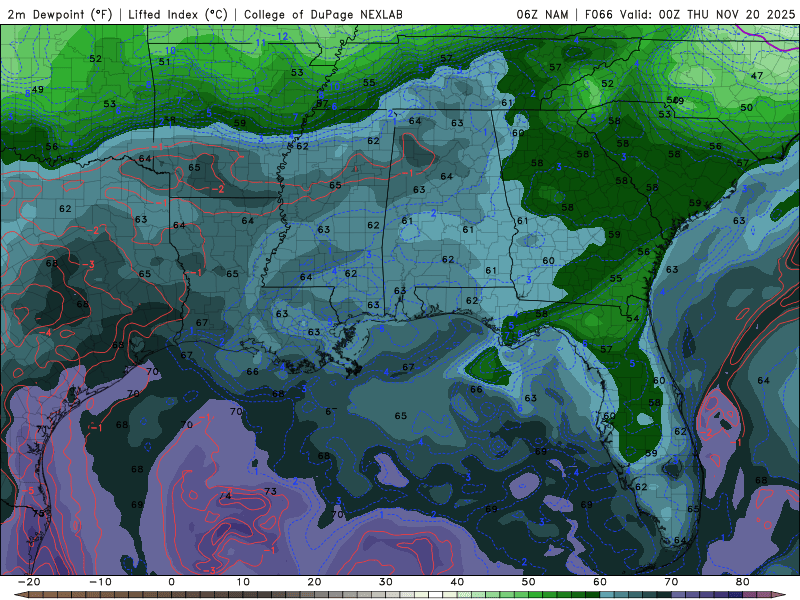The image size is (800, 600).
Task: Click "F066 Valid: 00Z THU NOV 20 2025" text
Action: click(690, 14)
